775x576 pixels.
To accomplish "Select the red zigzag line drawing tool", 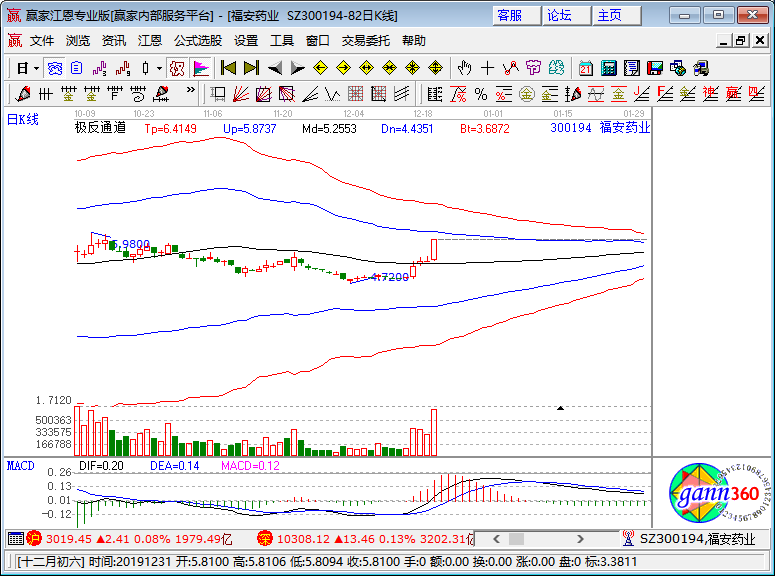I will coord(511,68).
